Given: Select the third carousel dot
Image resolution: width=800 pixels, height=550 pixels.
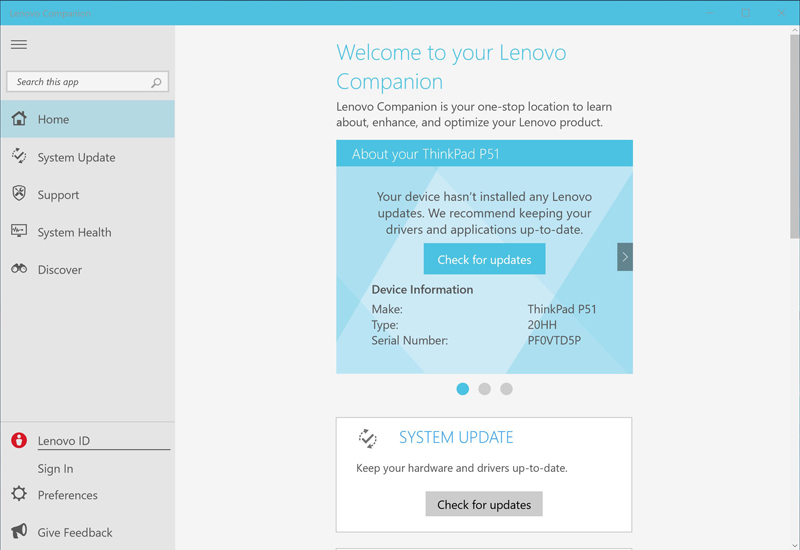Looking at the screenshot, I should 506,389.
